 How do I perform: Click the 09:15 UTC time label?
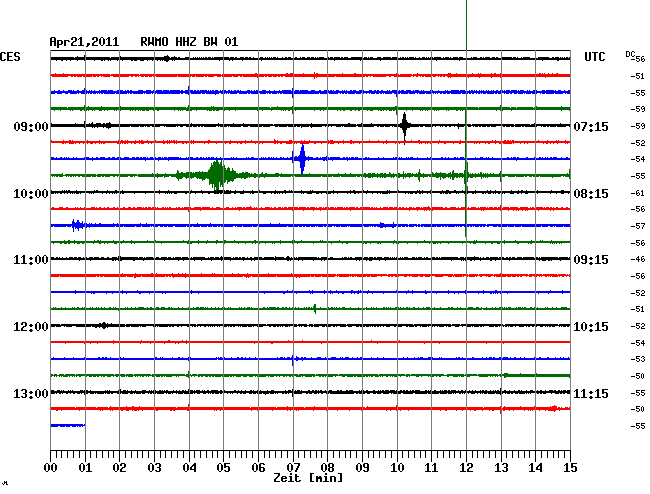(x=591, y=260)
